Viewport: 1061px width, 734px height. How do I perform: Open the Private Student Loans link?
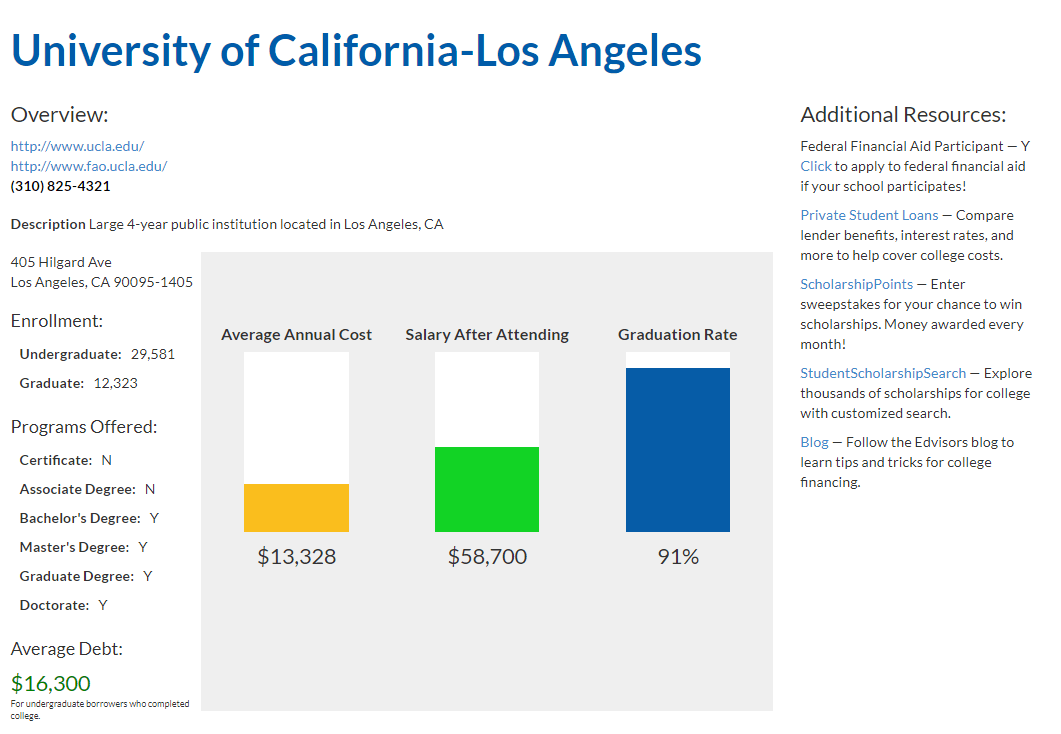(x=869, y=215)
